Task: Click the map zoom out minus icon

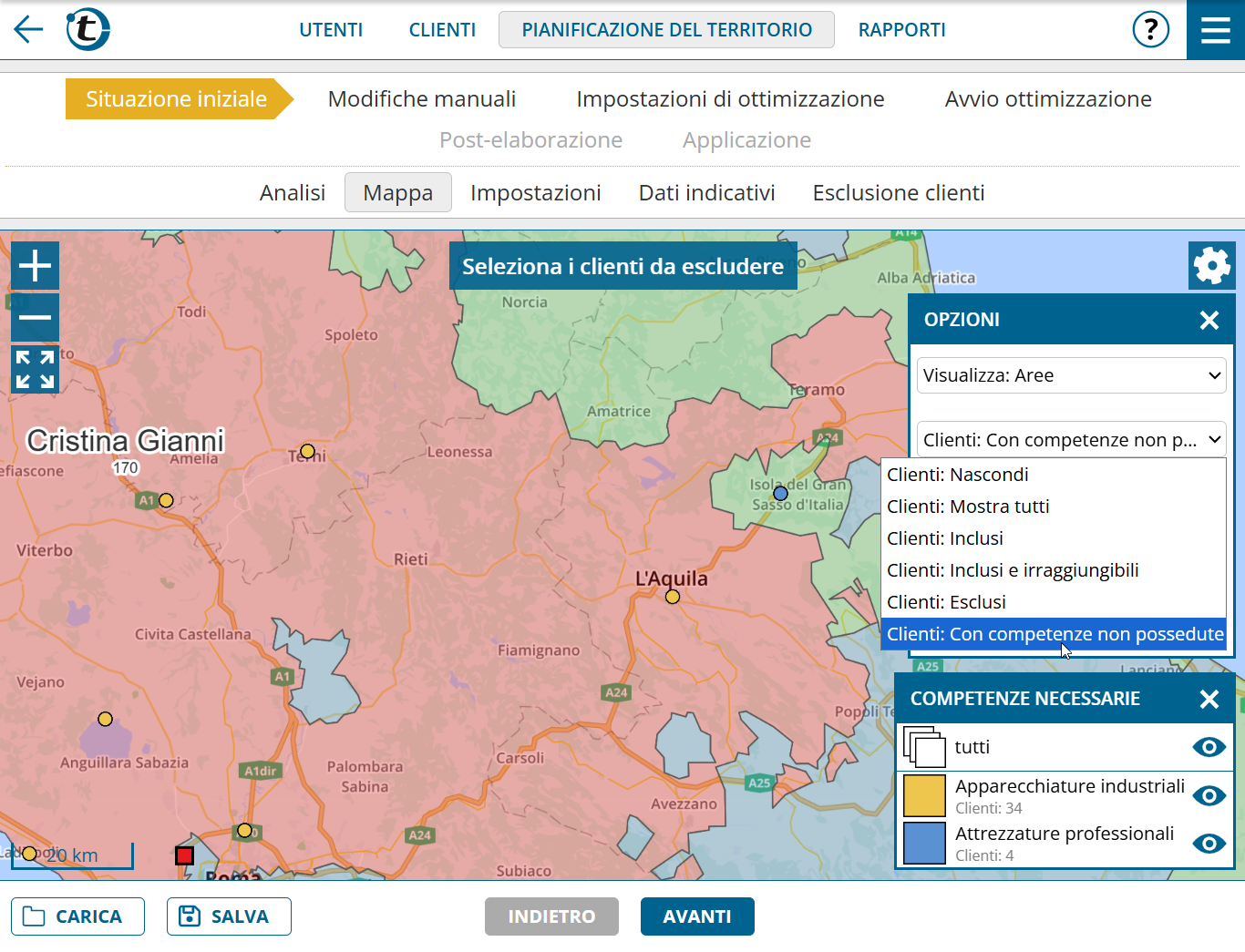Action: click(35, 317)
